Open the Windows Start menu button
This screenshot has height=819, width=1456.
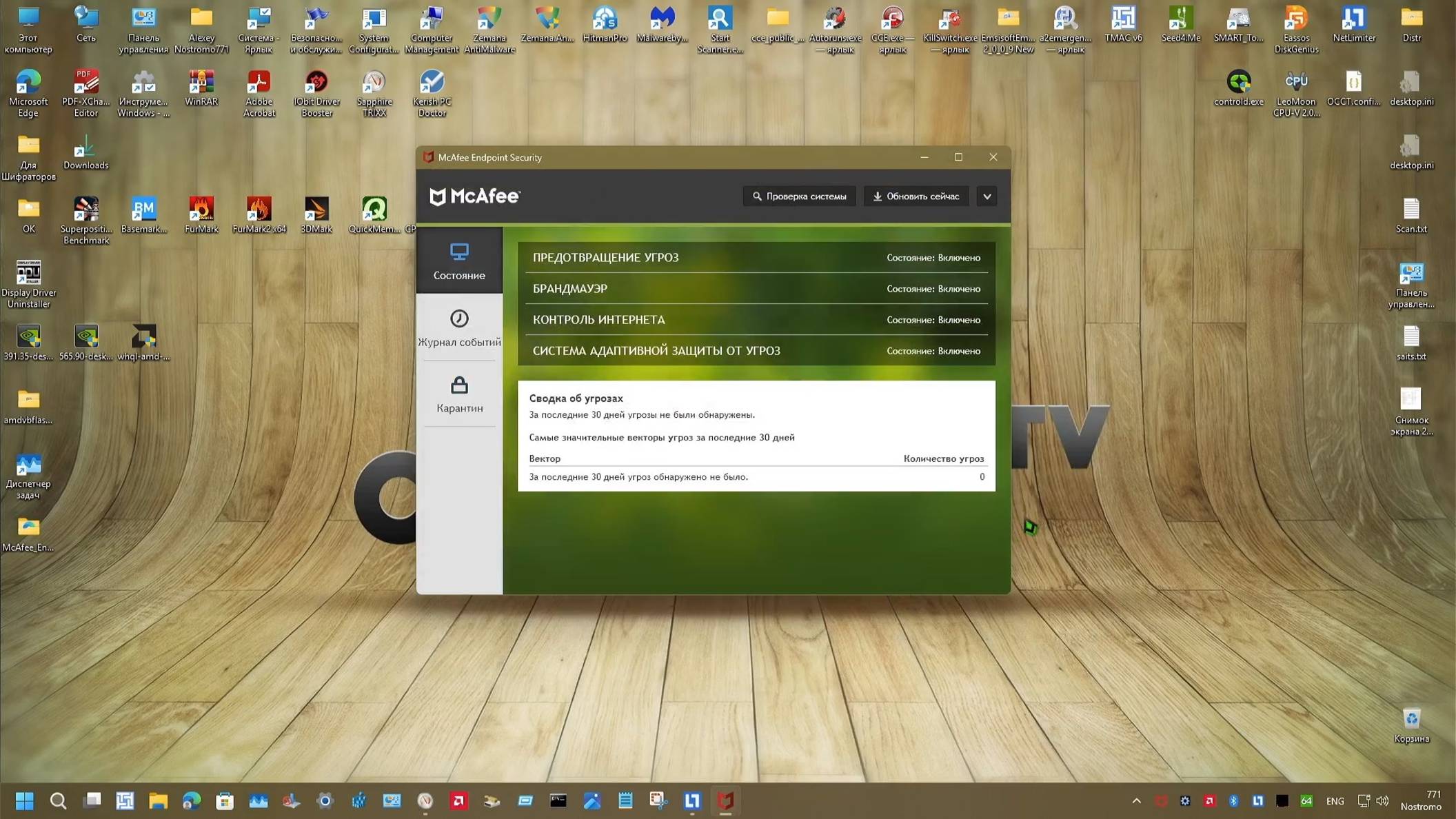coord(25,800)
